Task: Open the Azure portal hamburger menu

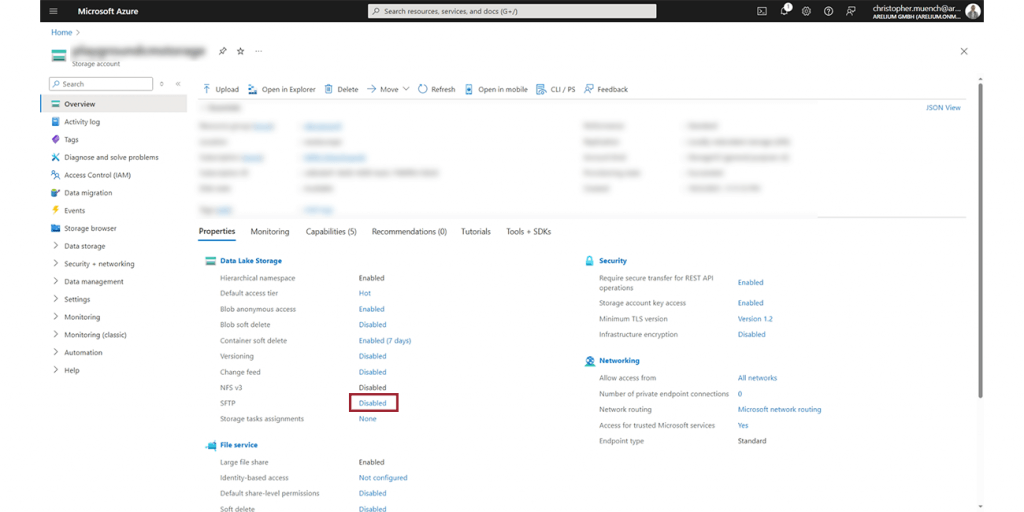Action: [53, 11]
